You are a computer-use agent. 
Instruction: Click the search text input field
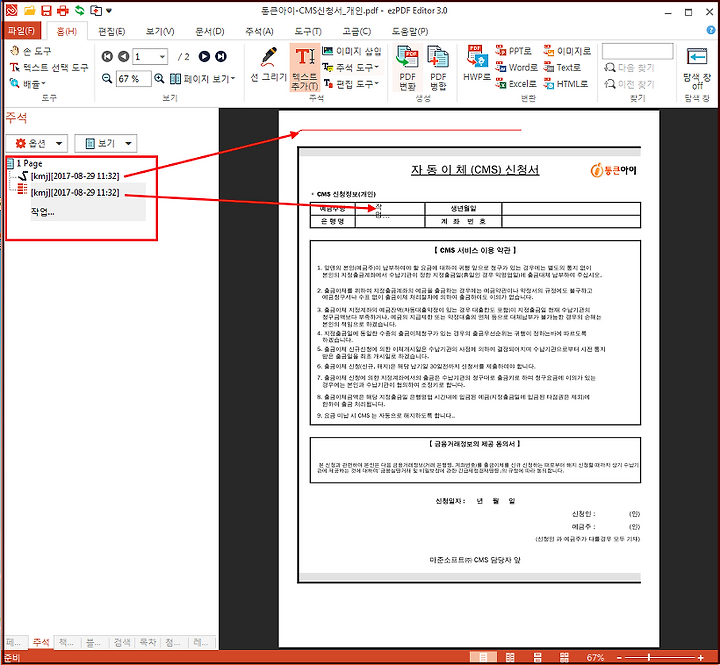638,51
